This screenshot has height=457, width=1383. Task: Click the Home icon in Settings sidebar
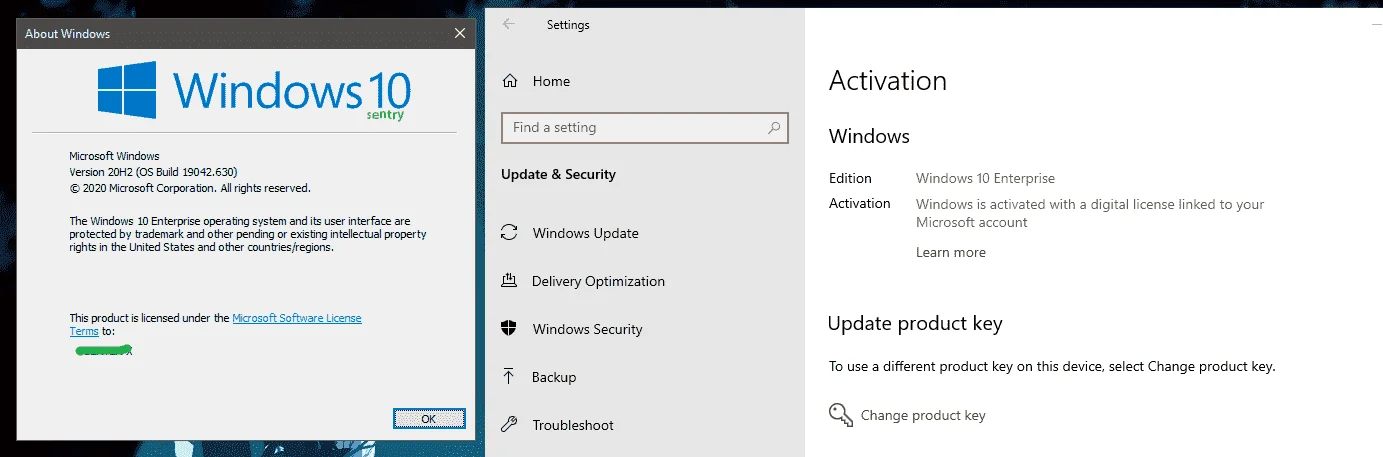pyautogui.click(x=510, y=81)
